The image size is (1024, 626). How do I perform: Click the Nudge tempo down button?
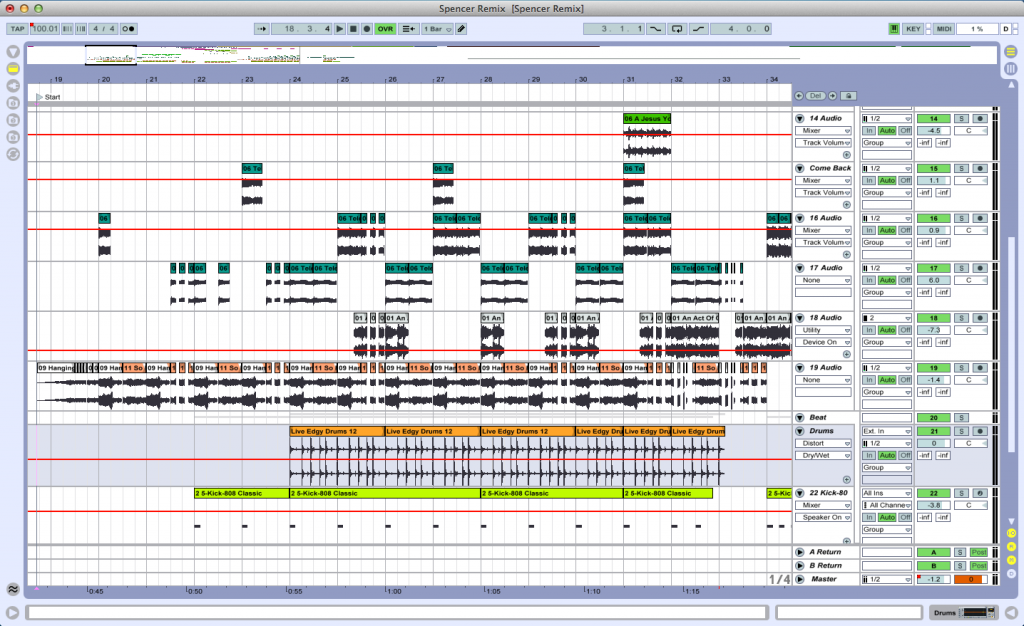click(x=67, y=29)
